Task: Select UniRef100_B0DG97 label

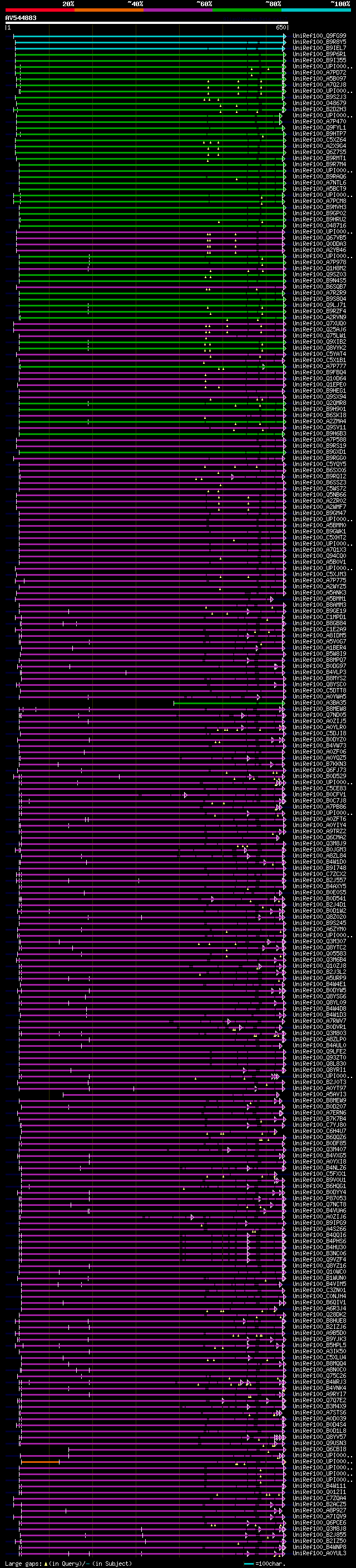Action: click(x=319, y=666)
